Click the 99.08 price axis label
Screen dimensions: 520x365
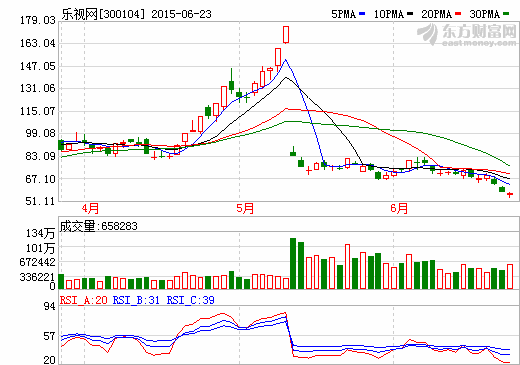point(40,133)
